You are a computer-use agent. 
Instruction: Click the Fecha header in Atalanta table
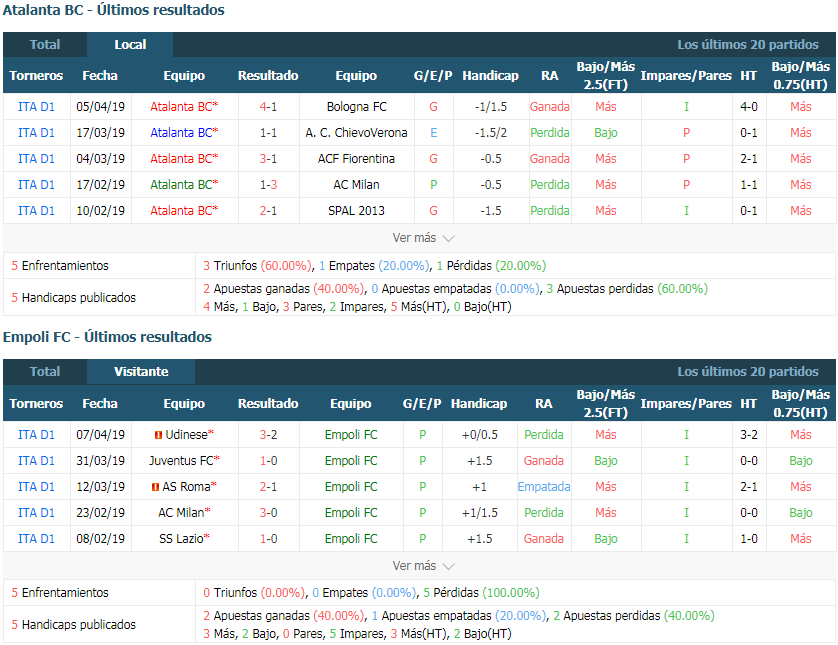(x=100, y=76)
